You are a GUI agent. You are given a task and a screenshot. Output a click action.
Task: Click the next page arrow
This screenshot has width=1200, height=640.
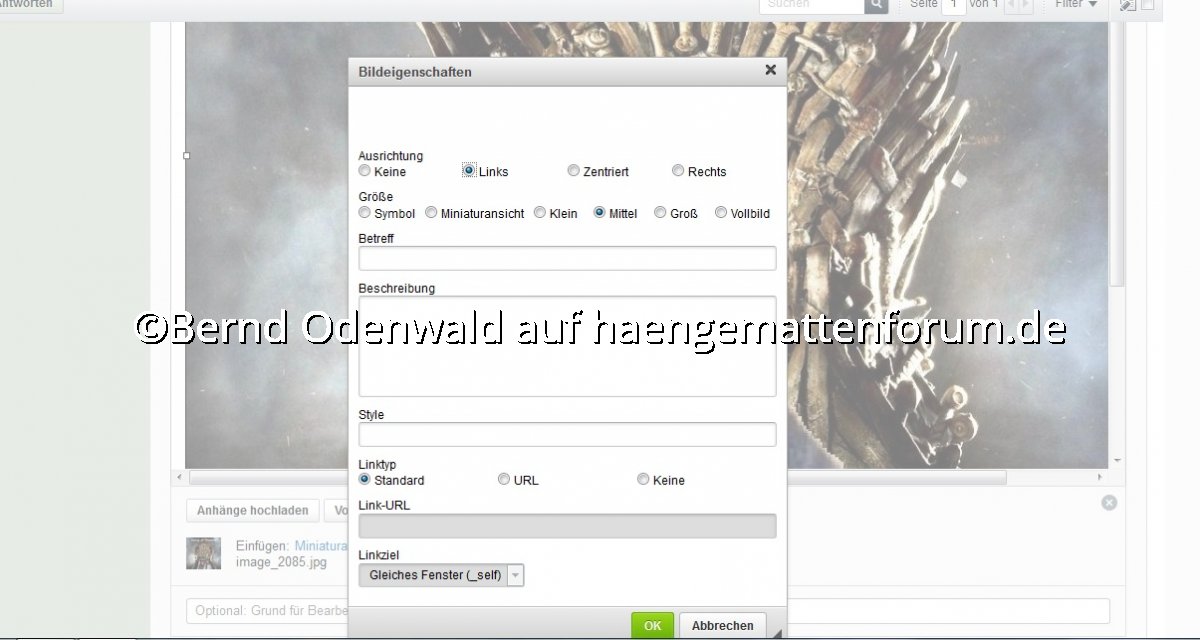tap(1025, 5)
